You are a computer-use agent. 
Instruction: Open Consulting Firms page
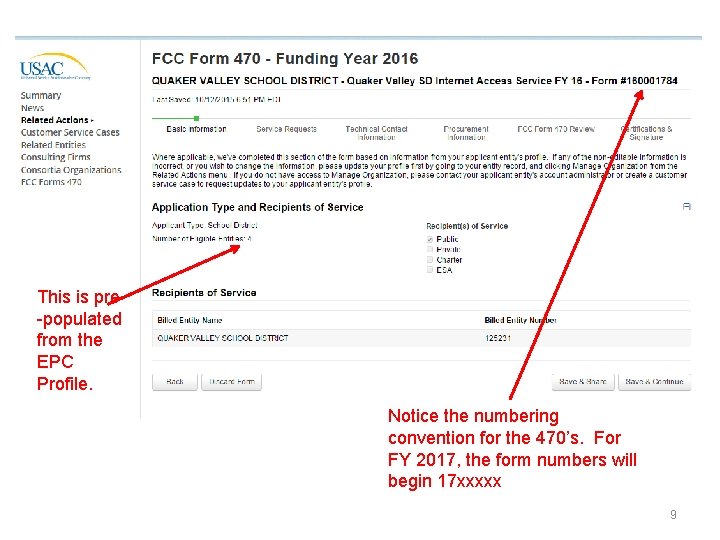56,157
